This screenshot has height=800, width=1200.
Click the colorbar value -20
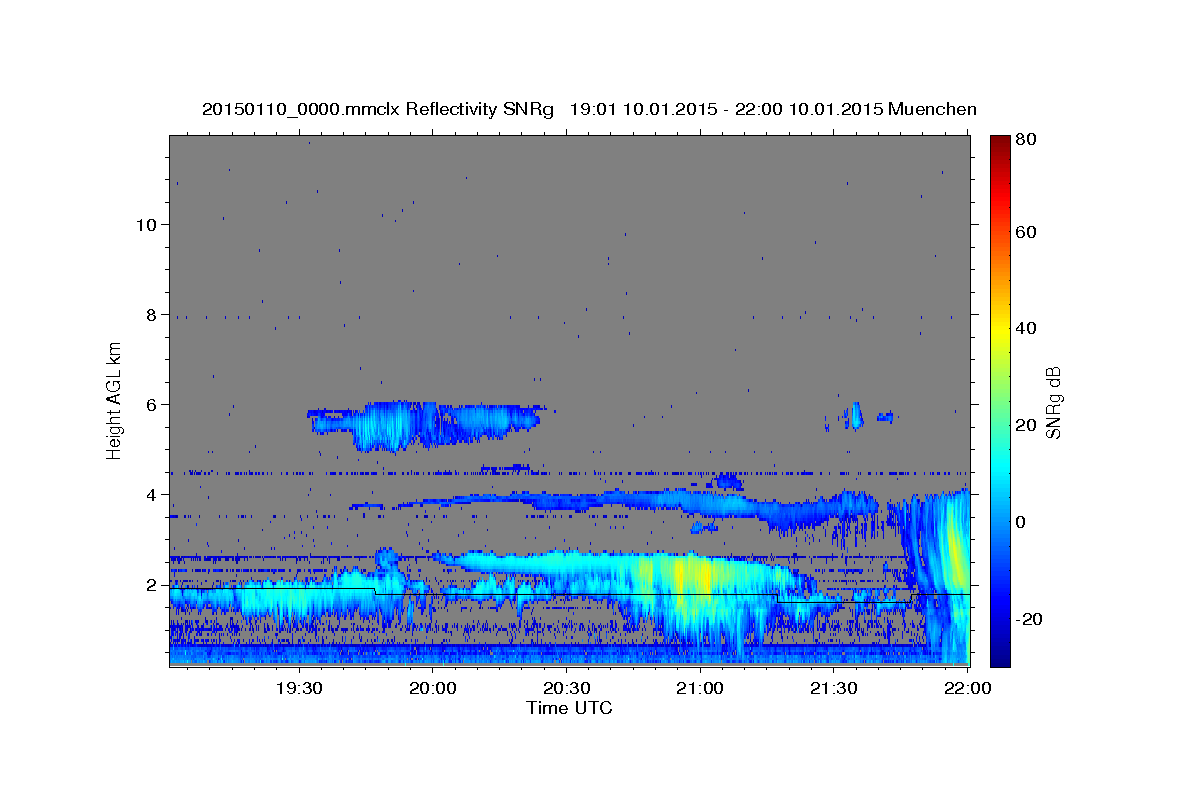[x=1028, y=619]
